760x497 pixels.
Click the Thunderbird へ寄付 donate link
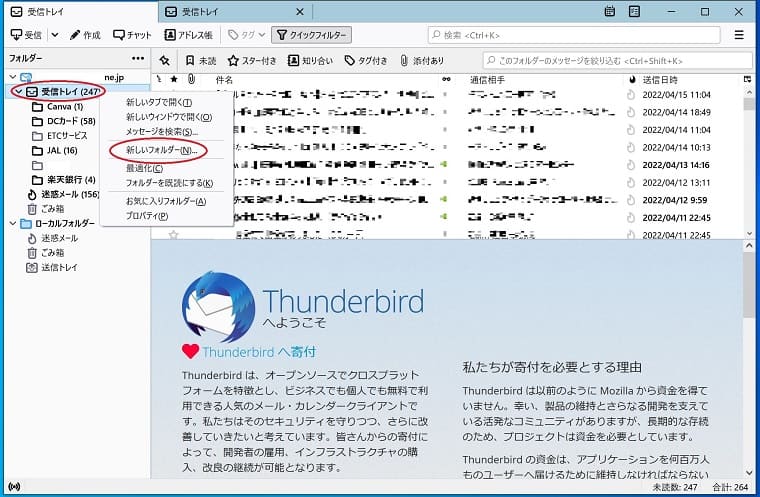tap(259, 352)
